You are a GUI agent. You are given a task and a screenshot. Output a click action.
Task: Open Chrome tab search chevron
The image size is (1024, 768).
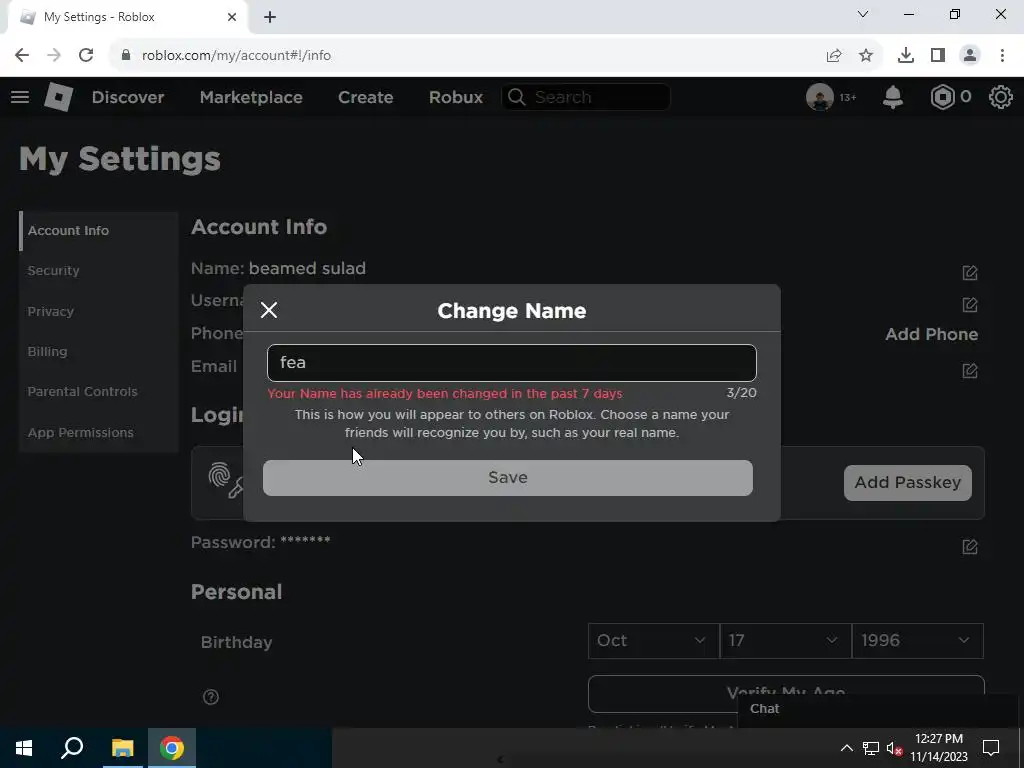coord(863,14)
